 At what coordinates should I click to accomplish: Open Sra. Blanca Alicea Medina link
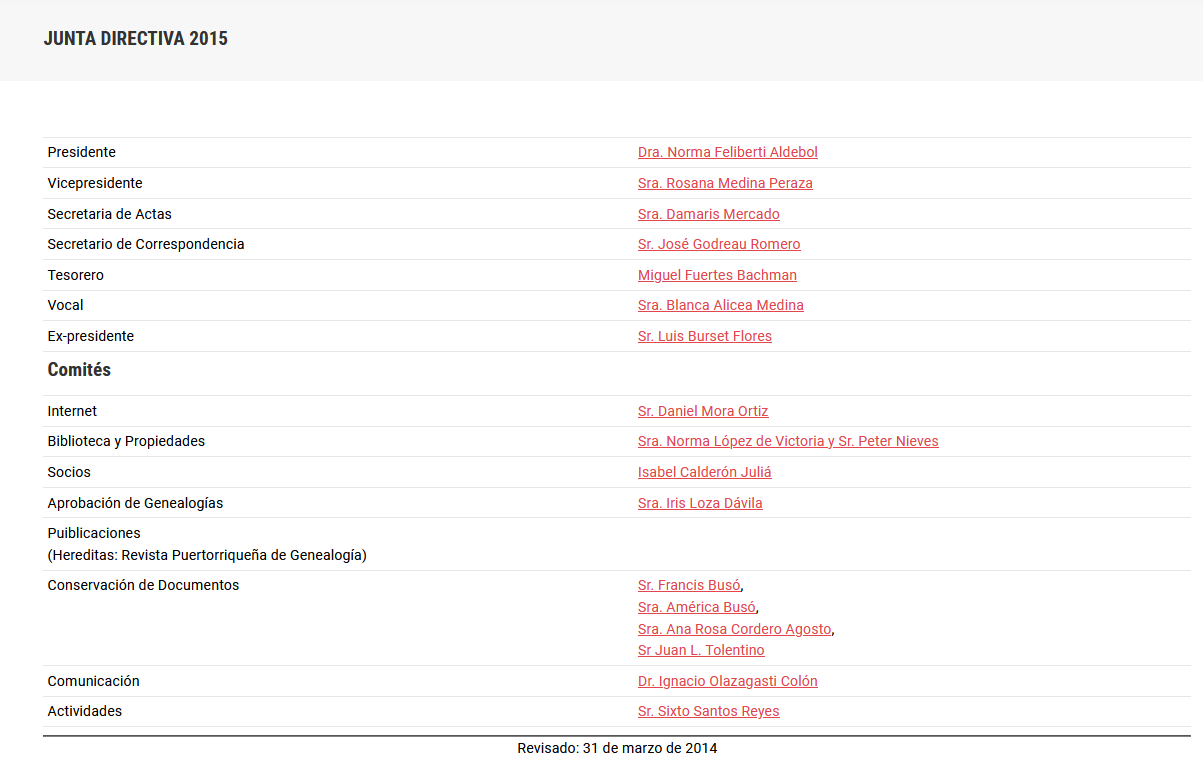[x=720, y=305]
